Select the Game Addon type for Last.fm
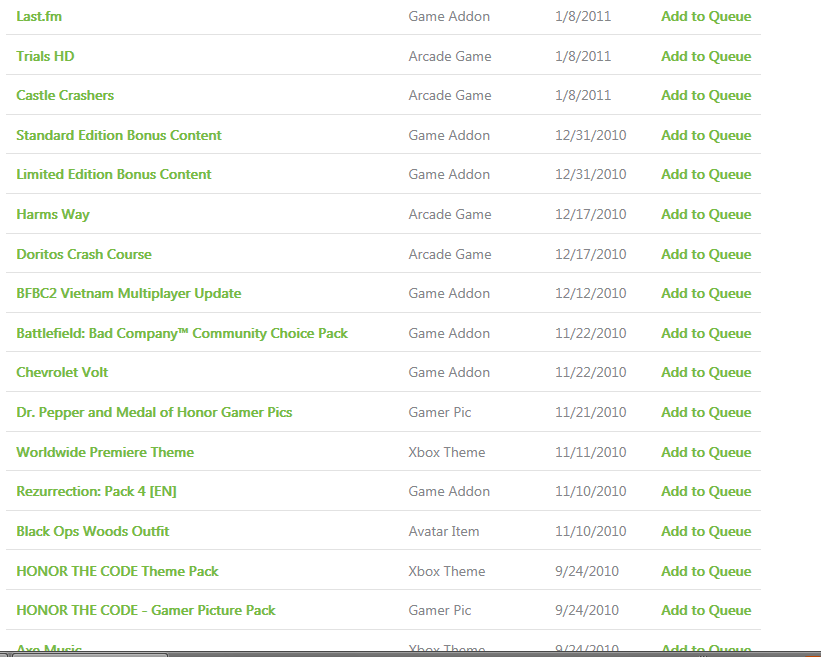821x657 pixels. click(449, 16)
